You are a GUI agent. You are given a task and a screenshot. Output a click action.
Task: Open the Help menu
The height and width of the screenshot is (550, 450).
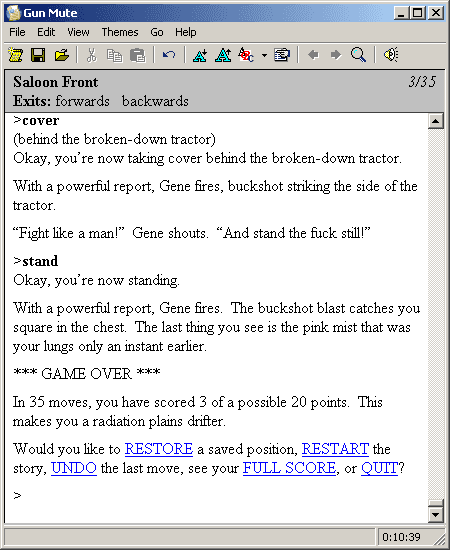(x=186, y=32)
